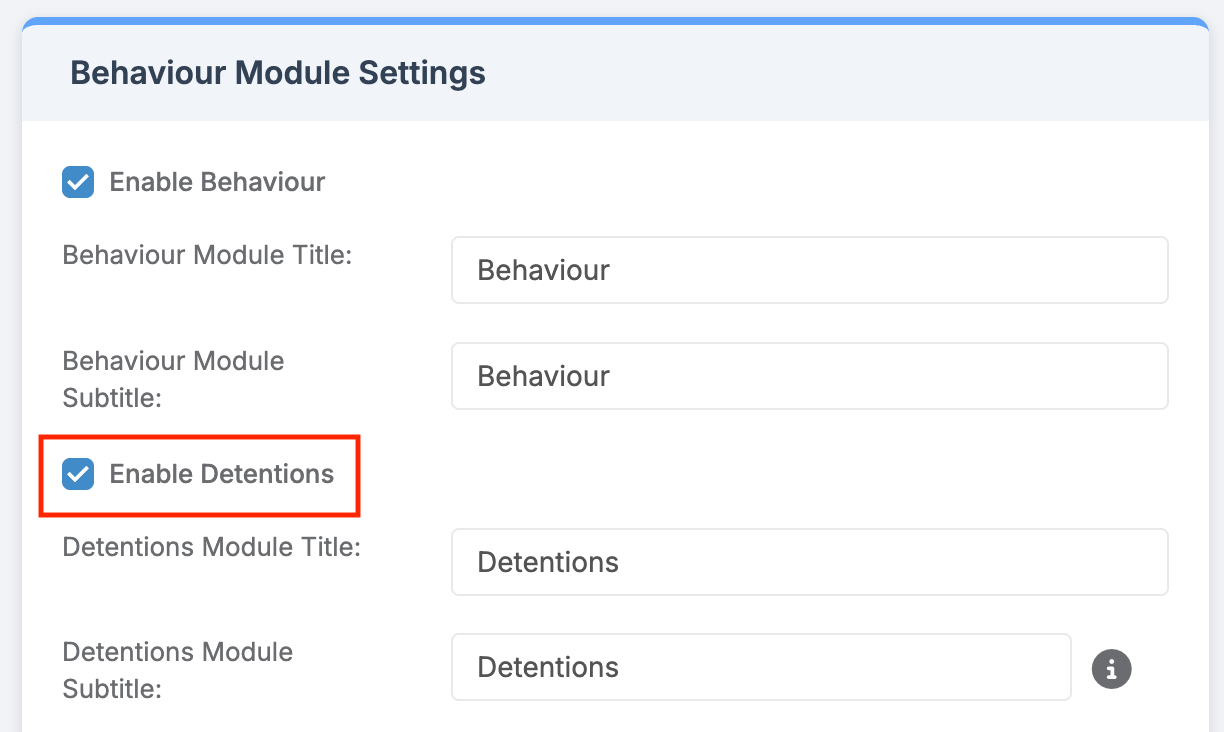This screenshot has width=1224, height=732.
Task: Click the word Detentions in the subtitle field
Action: point(547,668)
